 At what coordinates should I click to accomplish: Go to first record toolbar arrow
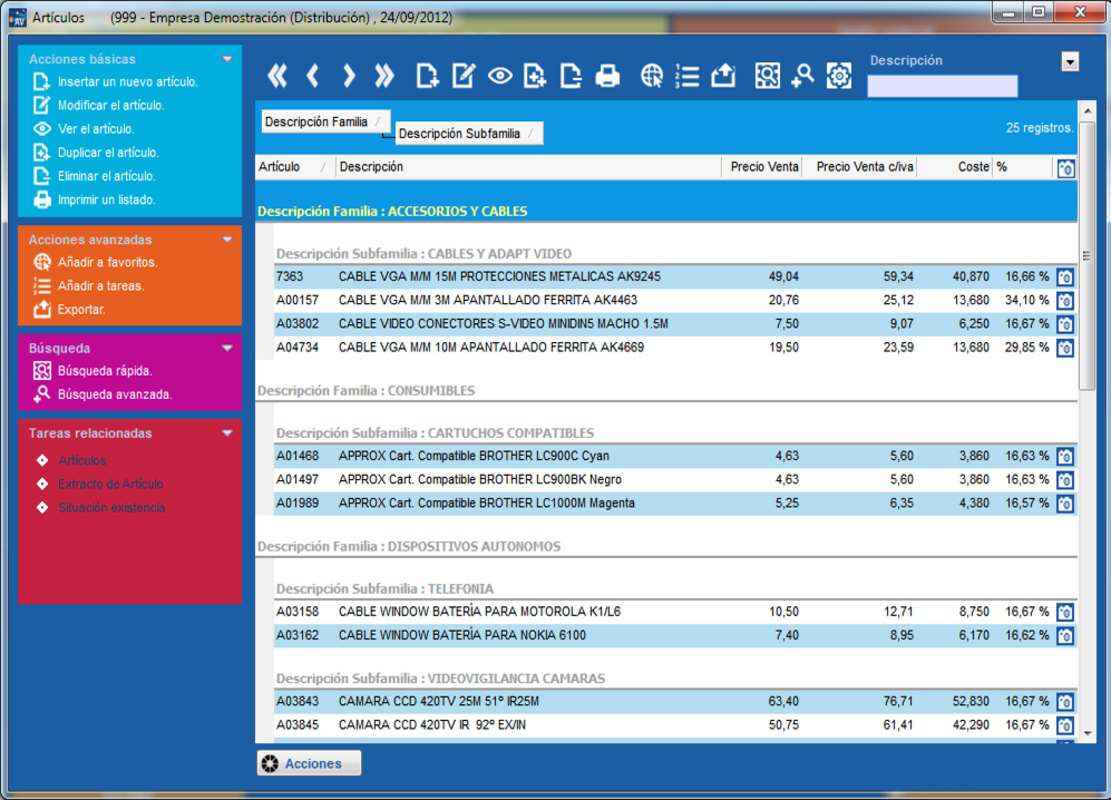click(x=277, y=75)
